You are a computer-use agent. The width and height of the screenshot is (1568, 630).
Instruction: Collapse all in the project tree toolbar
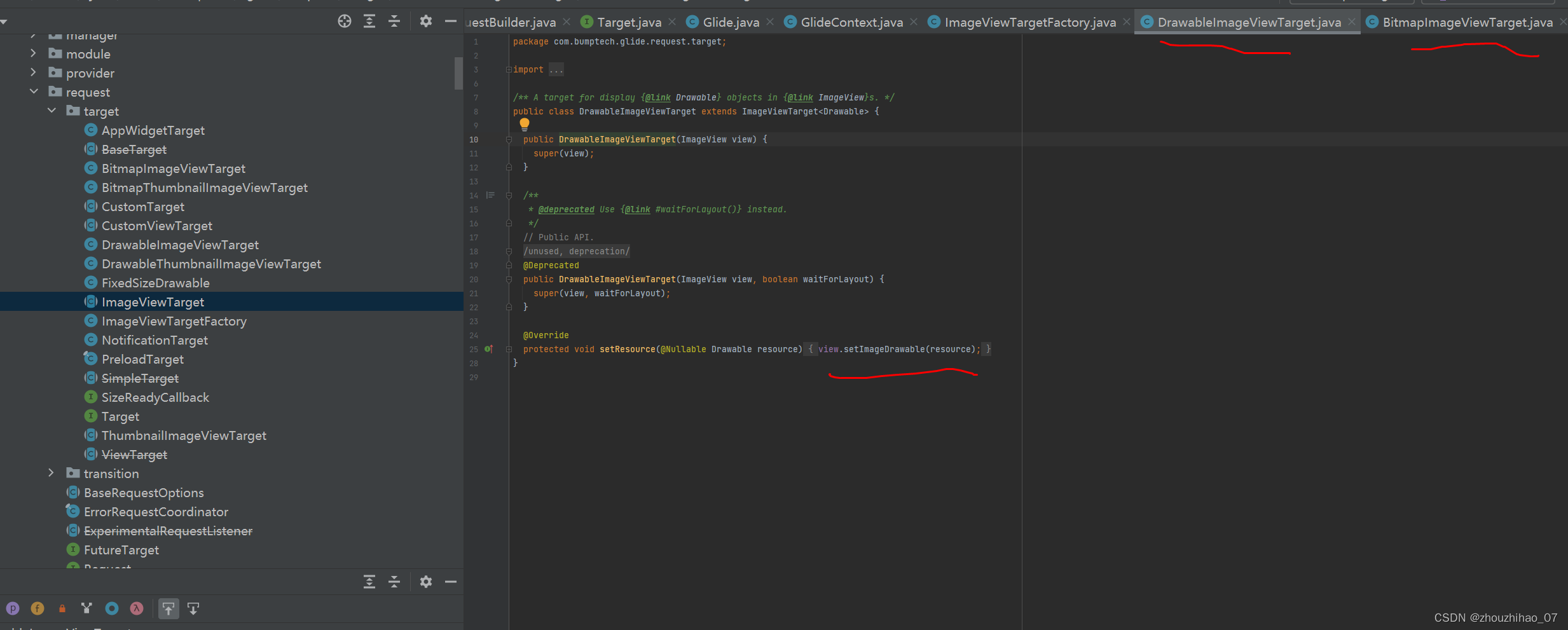[394, 21]
